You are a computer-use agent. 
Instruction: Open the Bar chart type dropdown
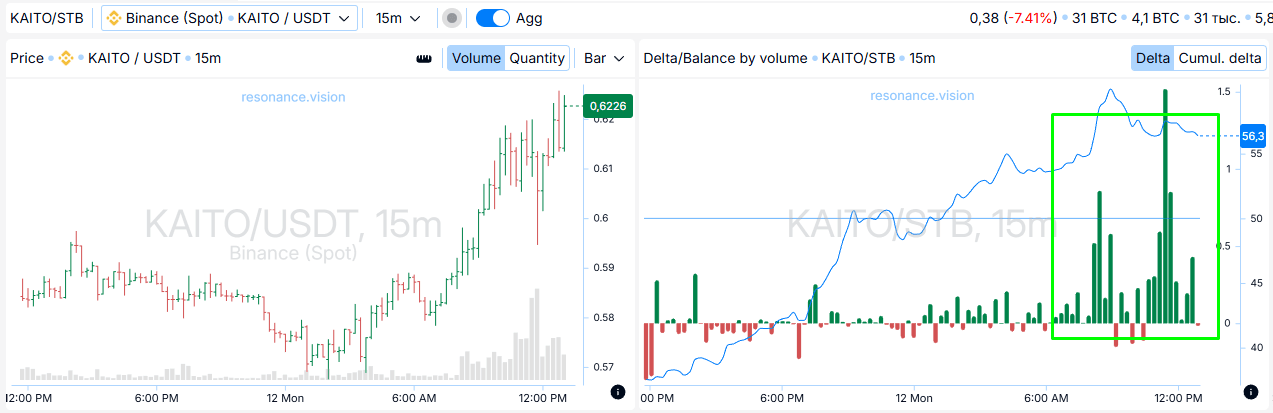pyautogui.click(x=604, y=58)
